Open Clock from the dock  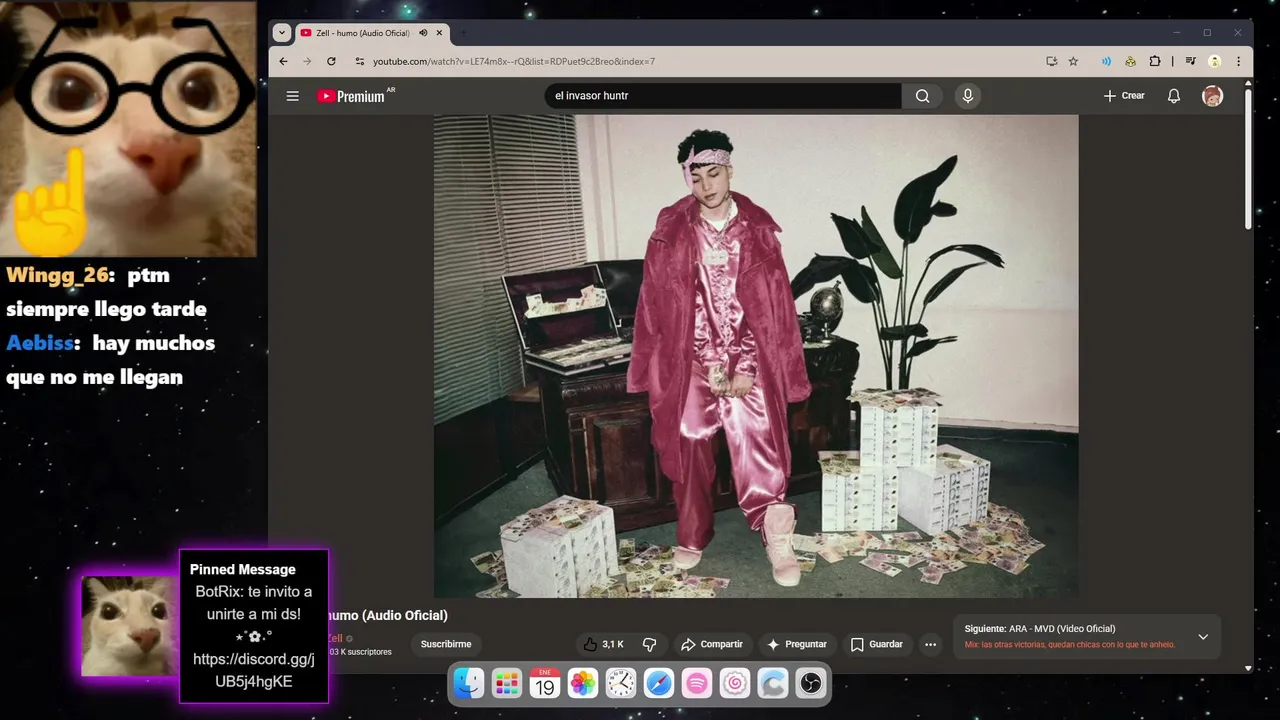(x=621, y=684)
